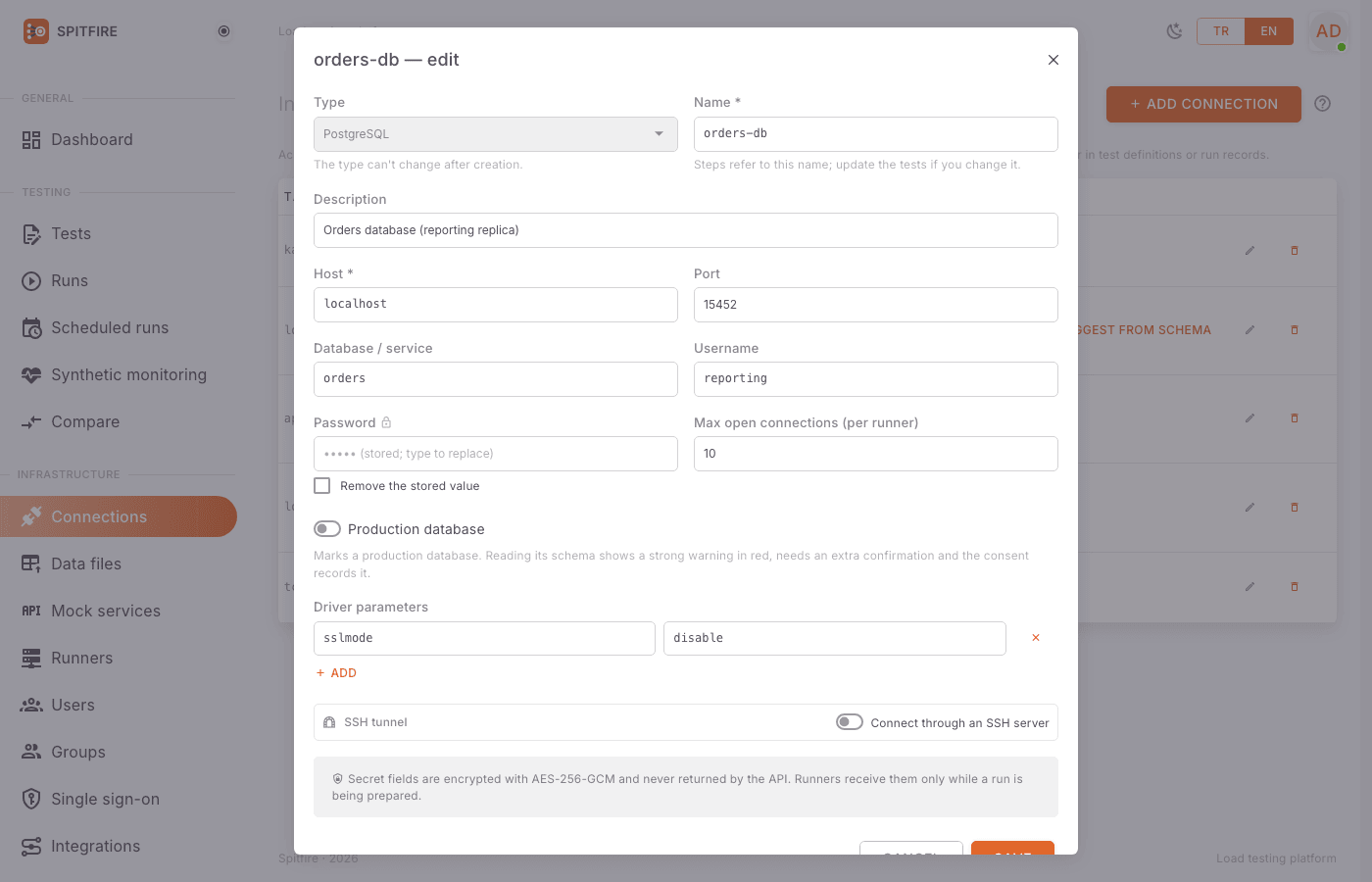Screen dimensions: 1372x882
Task: Open the help question mark icon
Action: (x=1323, y=104)
